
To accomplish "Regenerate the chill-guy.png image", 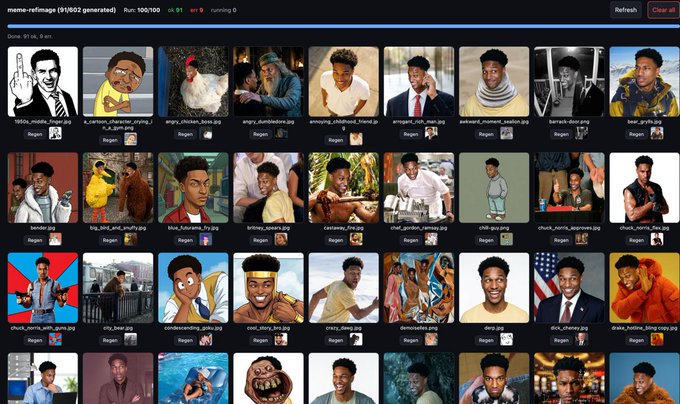I will coord(486,240).
